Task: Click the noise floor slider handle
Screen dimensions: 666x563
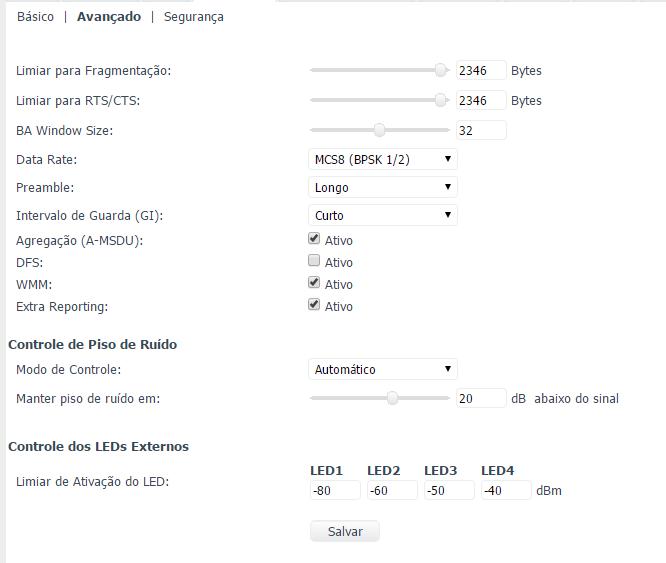Action: [x=393, y=398]
